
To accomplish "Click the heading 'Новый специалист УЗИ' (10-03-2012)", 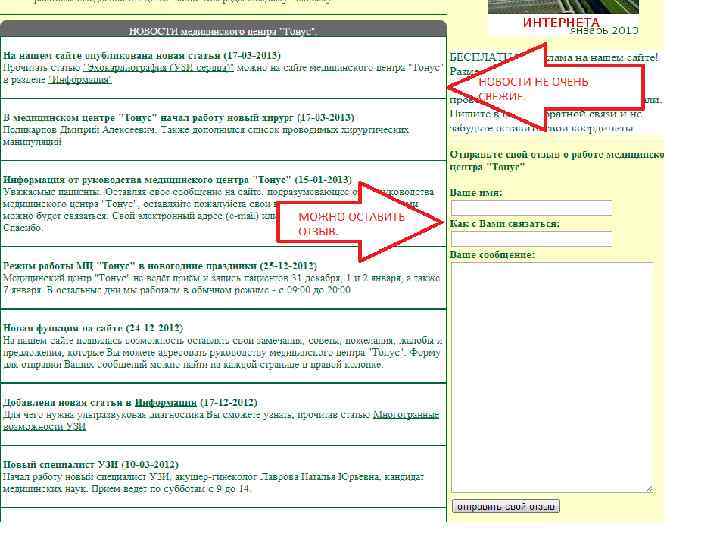I will tap(90, 465).
